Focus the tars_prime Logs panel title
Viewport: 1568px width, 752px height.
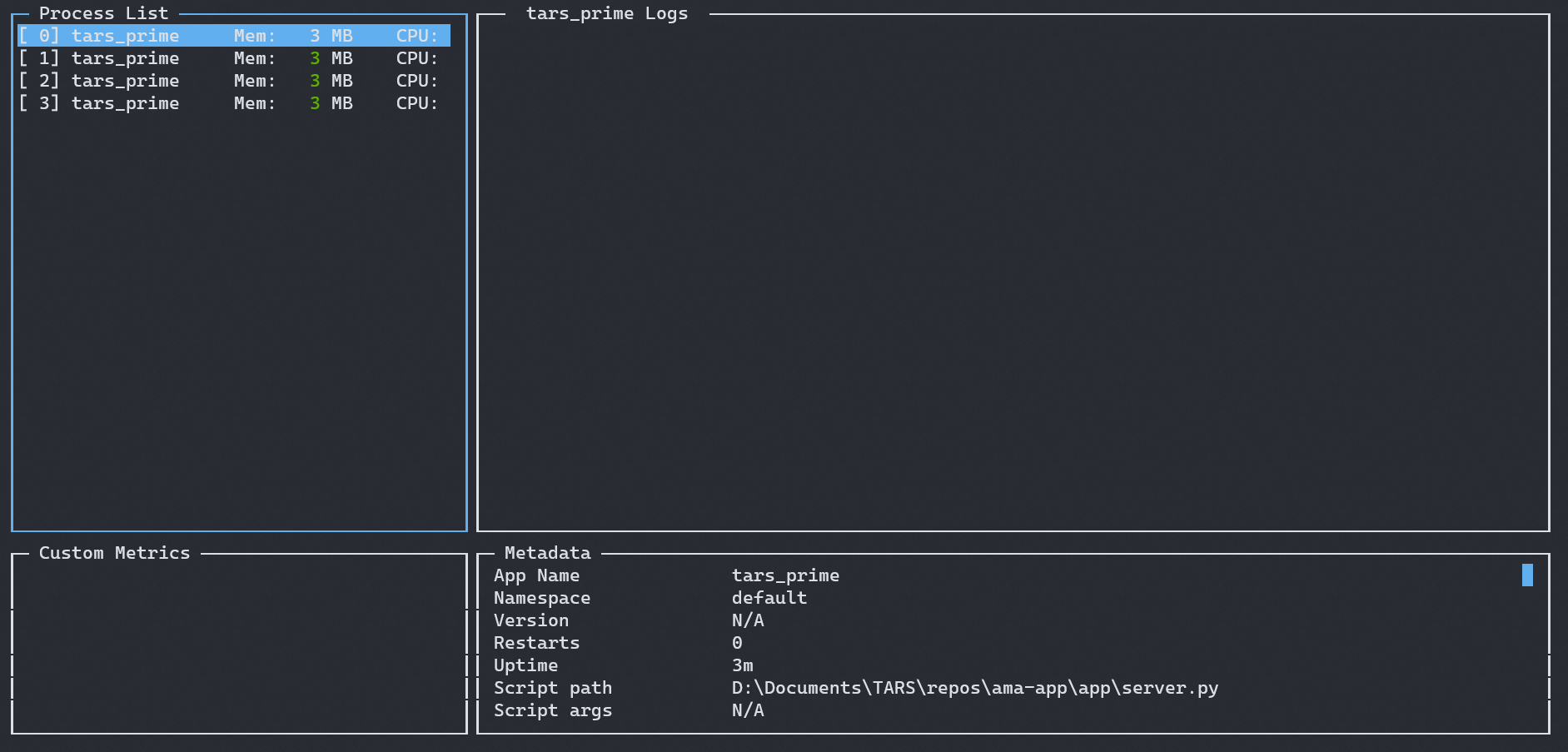click(x=606, y=13)
